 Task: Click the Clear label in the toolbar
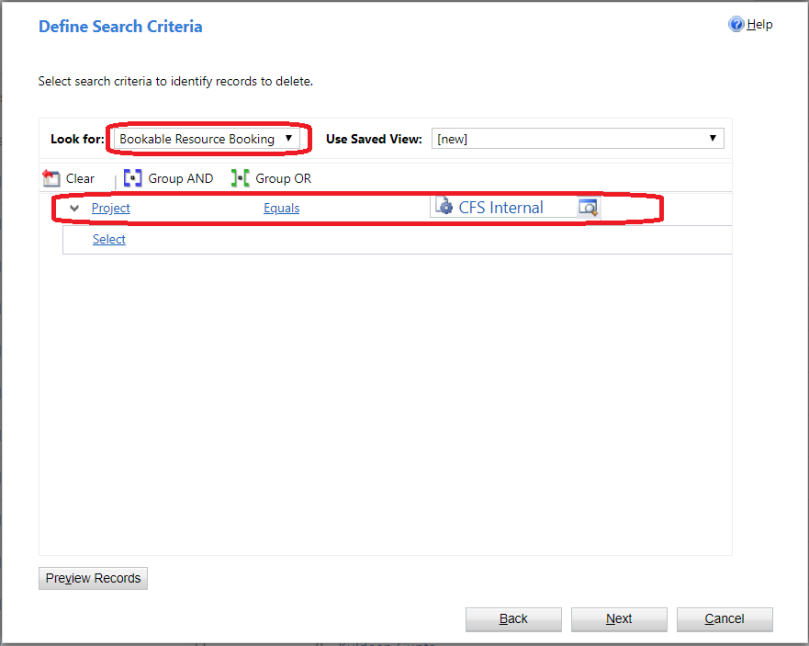point(80,179)
